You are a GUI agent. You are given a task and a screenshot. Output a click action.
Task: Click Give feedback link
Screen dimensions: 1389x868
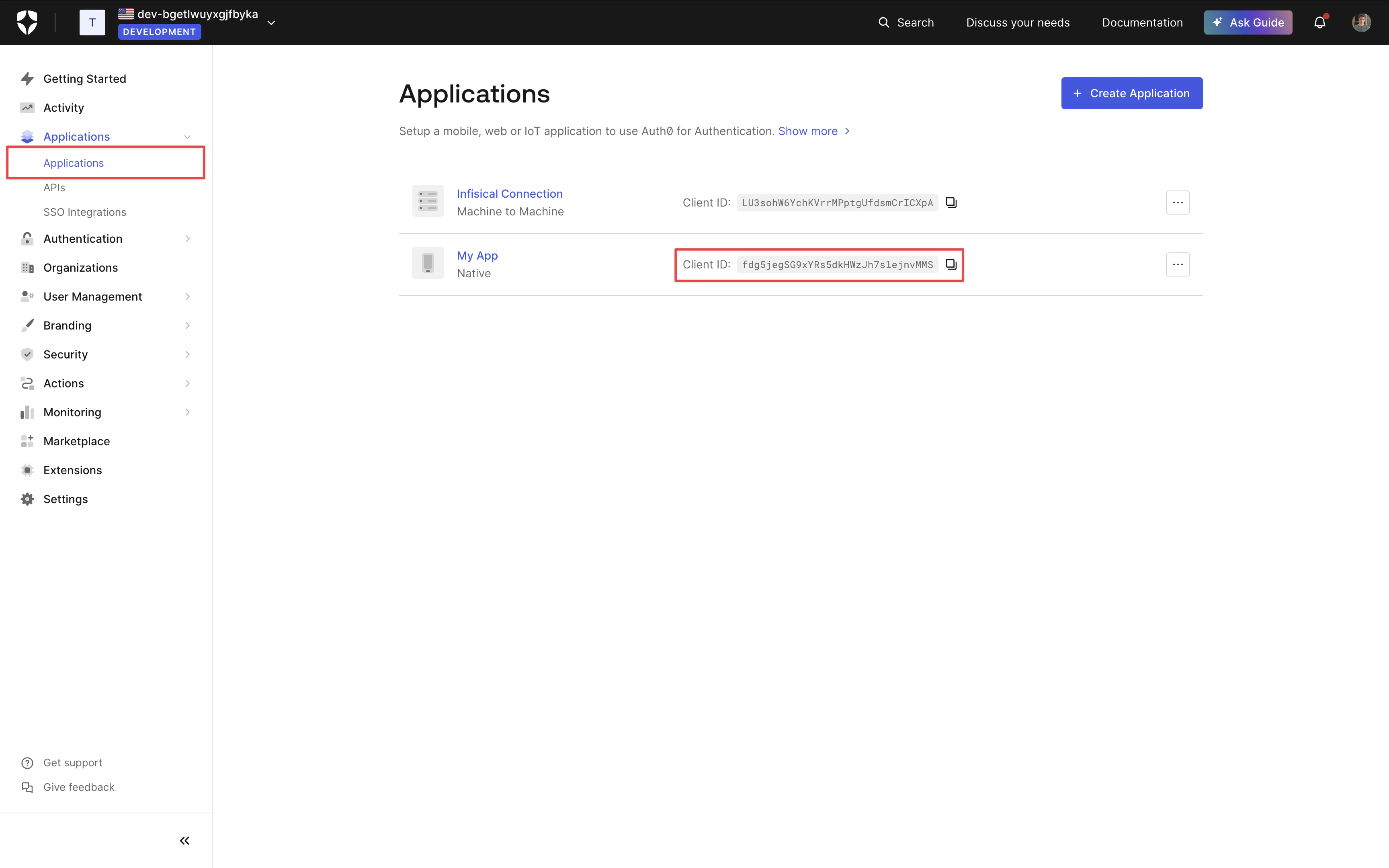pyautogui.click(x=79, y=787)
